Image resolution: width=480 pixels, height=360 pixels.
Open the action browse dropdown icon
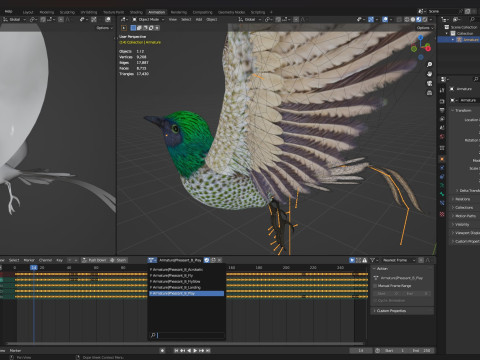[x=152, y=260]
